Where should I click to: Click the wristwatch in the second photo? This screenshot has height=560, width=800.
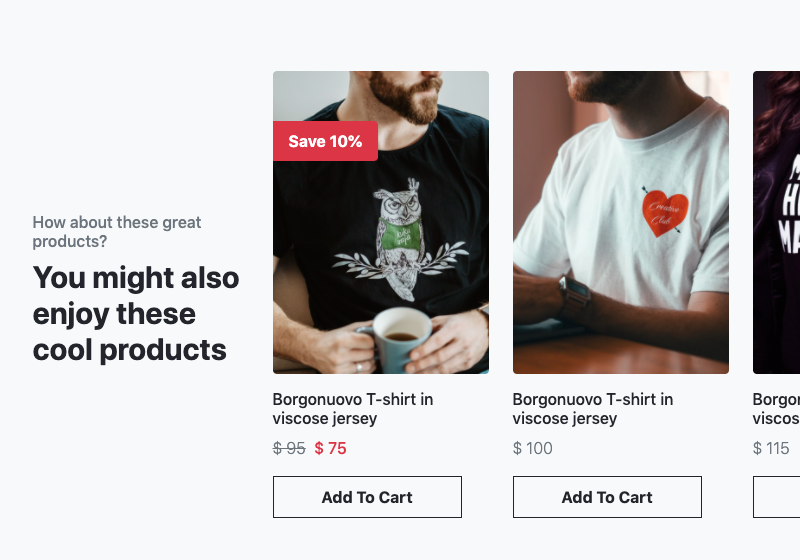point(575,297)
